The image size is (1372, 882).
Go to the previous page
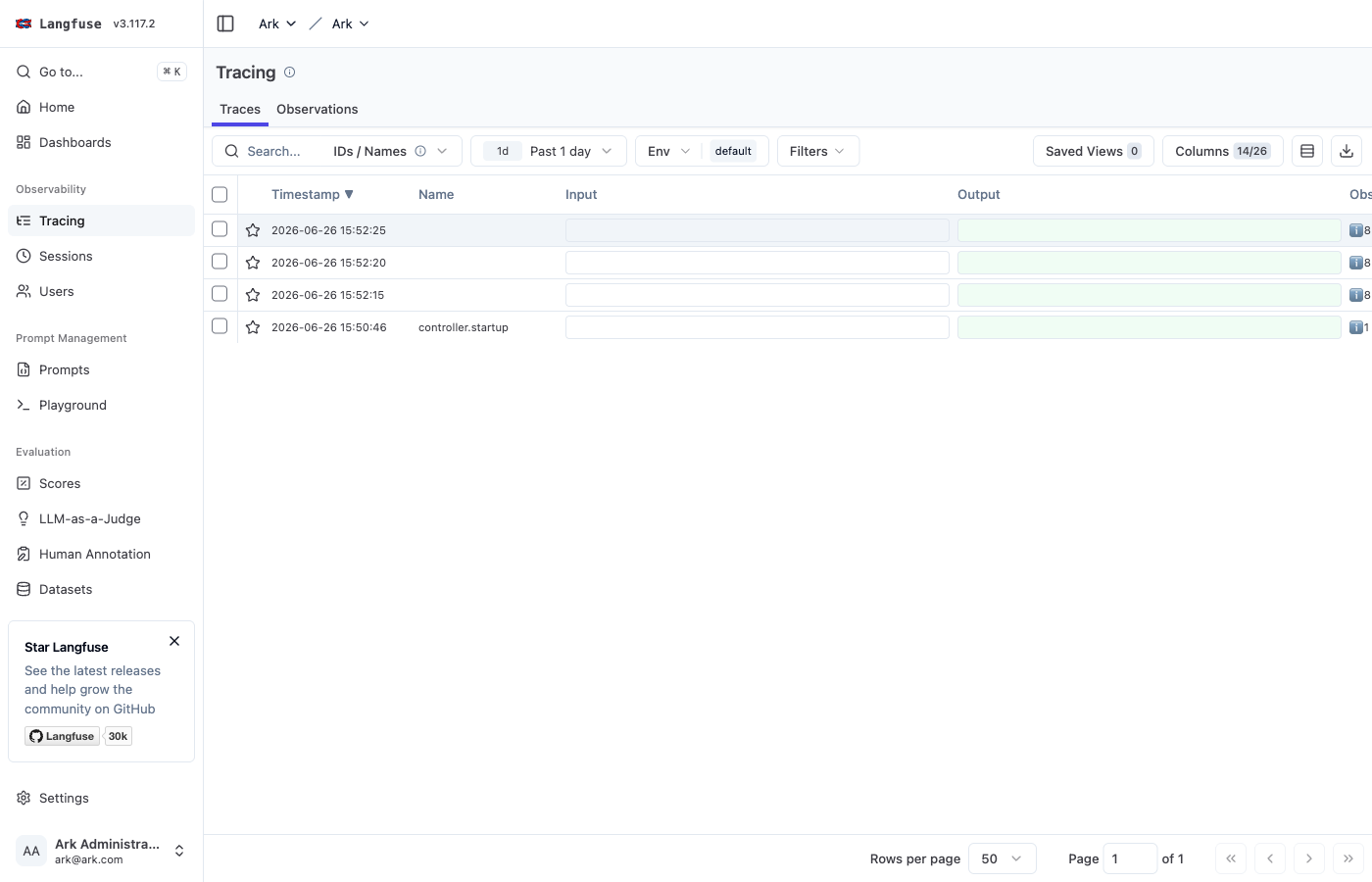[x=1270, y=858]
